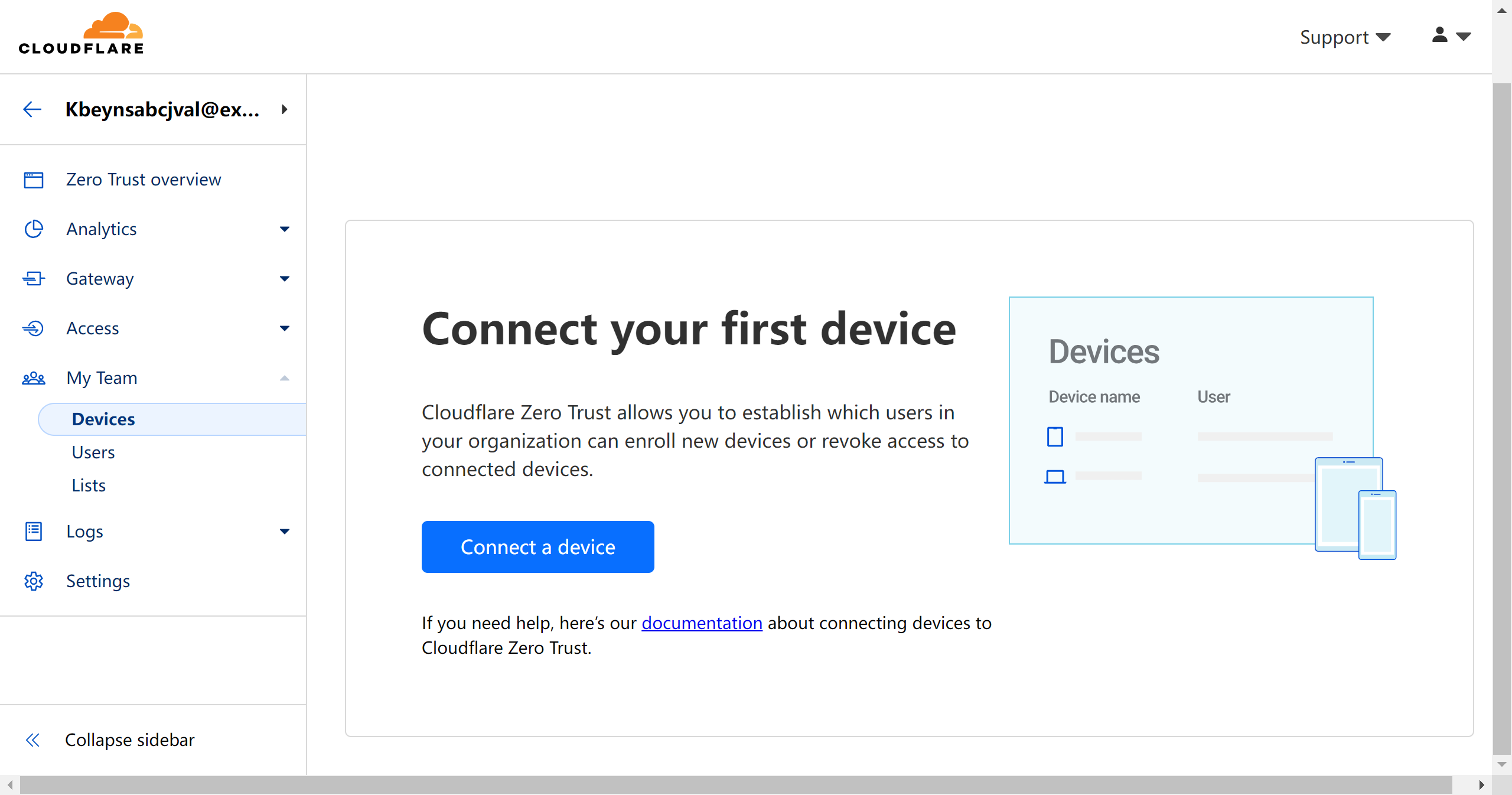1512x795 pixels.
Task: Select Users under My Team
Action: pos(93,452)
